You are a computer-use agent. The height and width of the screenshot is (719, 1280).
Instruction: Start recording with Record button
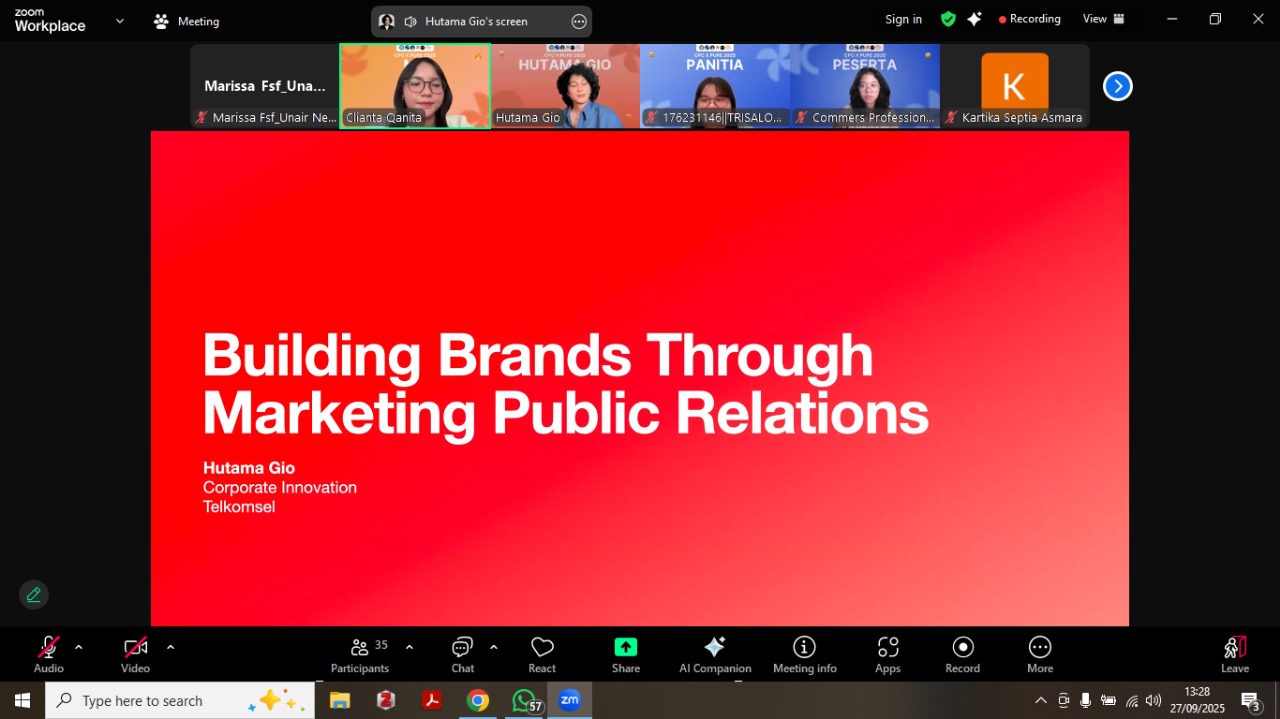tap(963, 655)
